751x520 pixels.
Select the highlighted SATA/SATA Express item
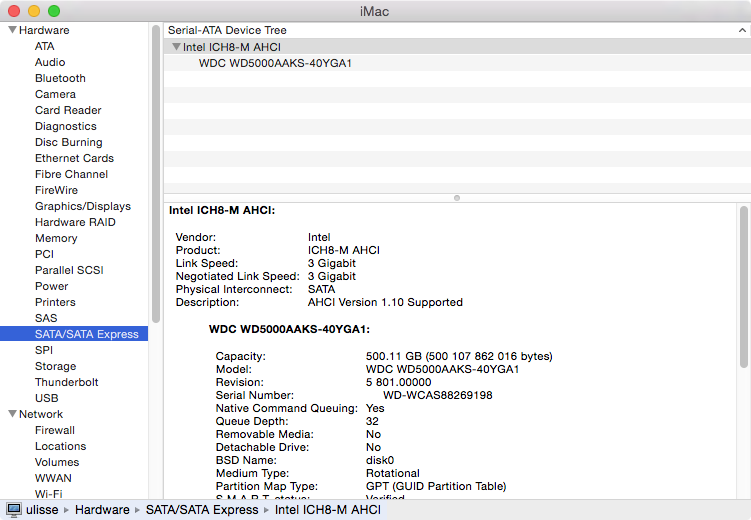[x=74, y=334]
